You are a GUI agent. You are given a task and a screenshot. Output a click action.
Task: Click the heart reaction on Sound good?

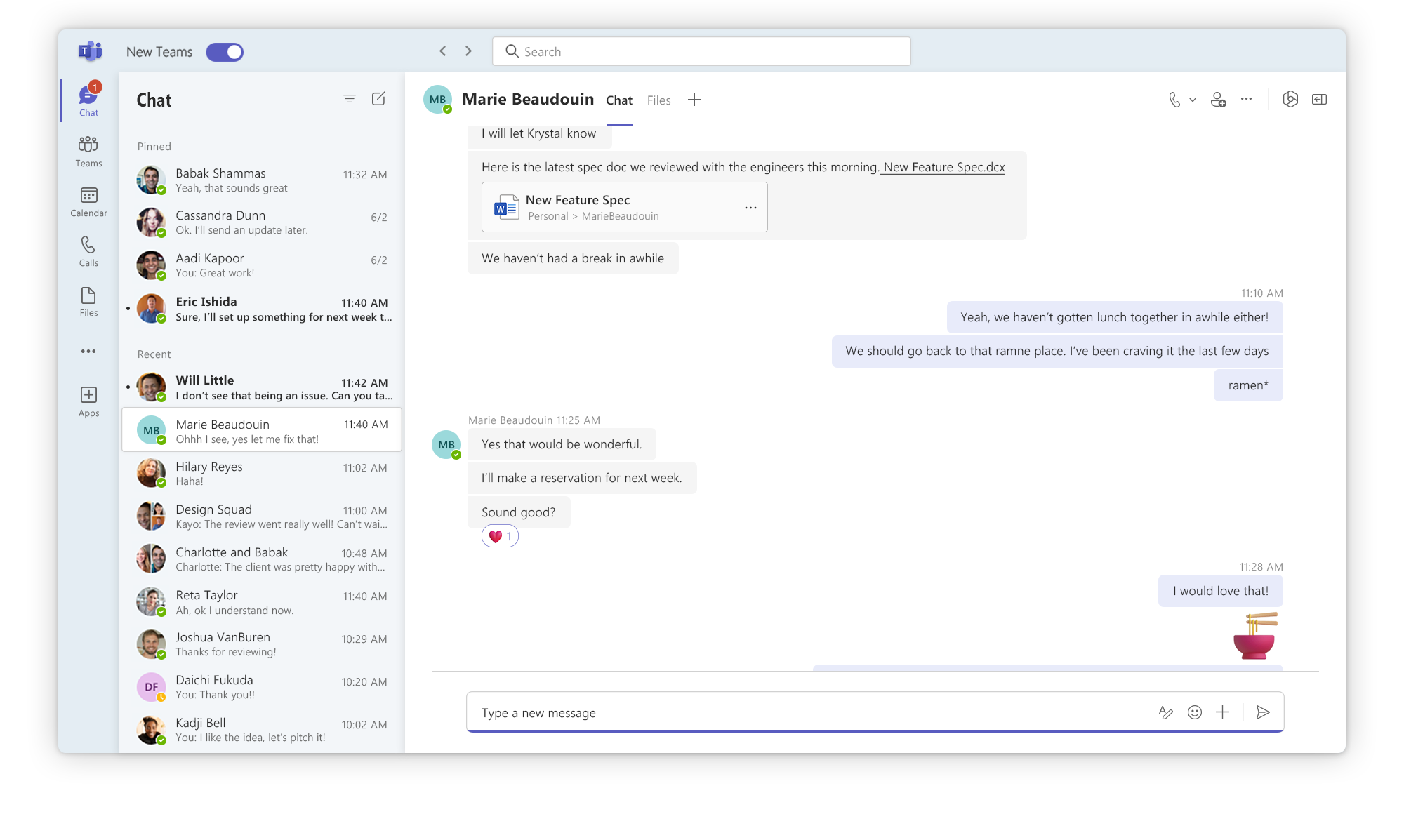point(499,537)
